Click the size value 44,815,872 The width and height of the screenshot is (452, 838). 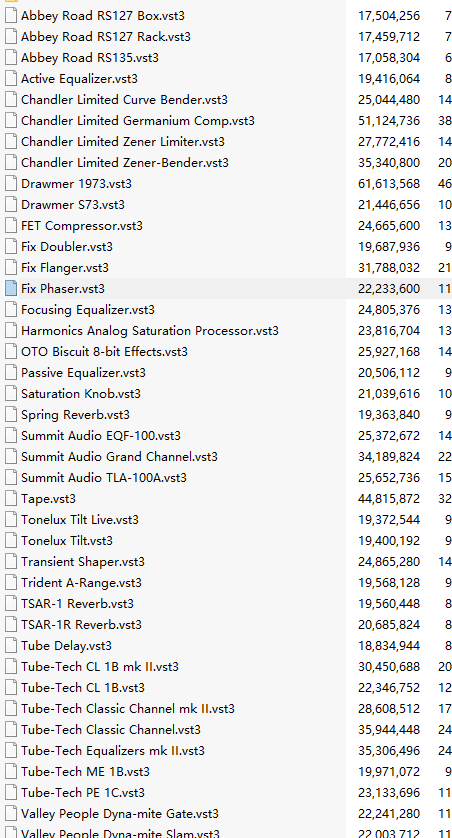click(x=389, y=499)
